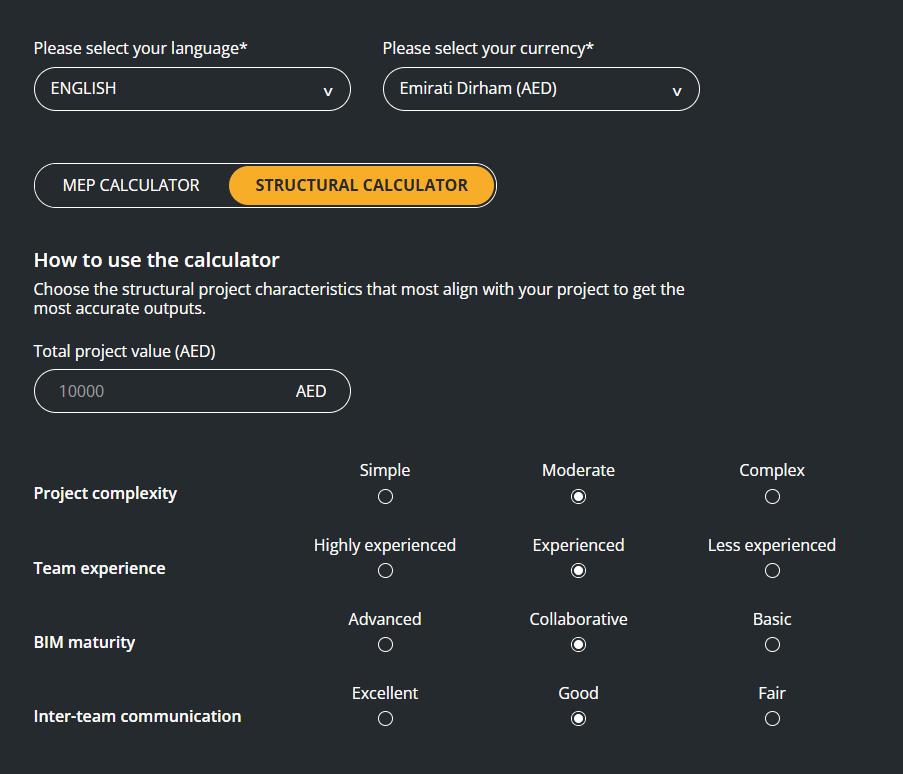Set BIM maturity to Advanced

tap(385, 645)
